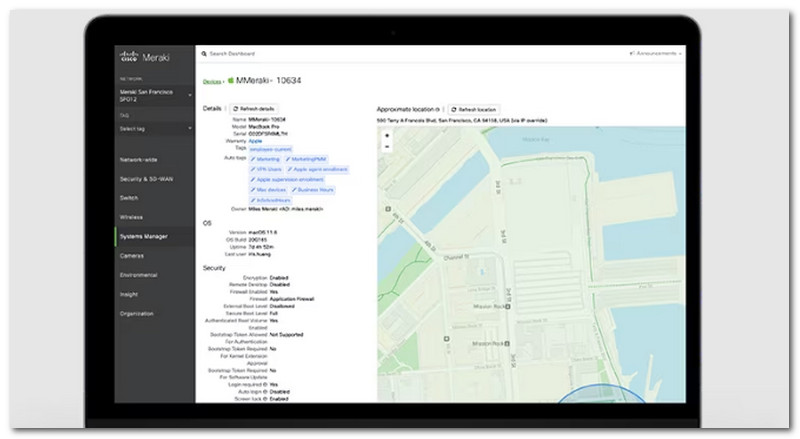Open the Apple warranty link
This screenshot has height=439, width=800.
[x=255, y=141]
